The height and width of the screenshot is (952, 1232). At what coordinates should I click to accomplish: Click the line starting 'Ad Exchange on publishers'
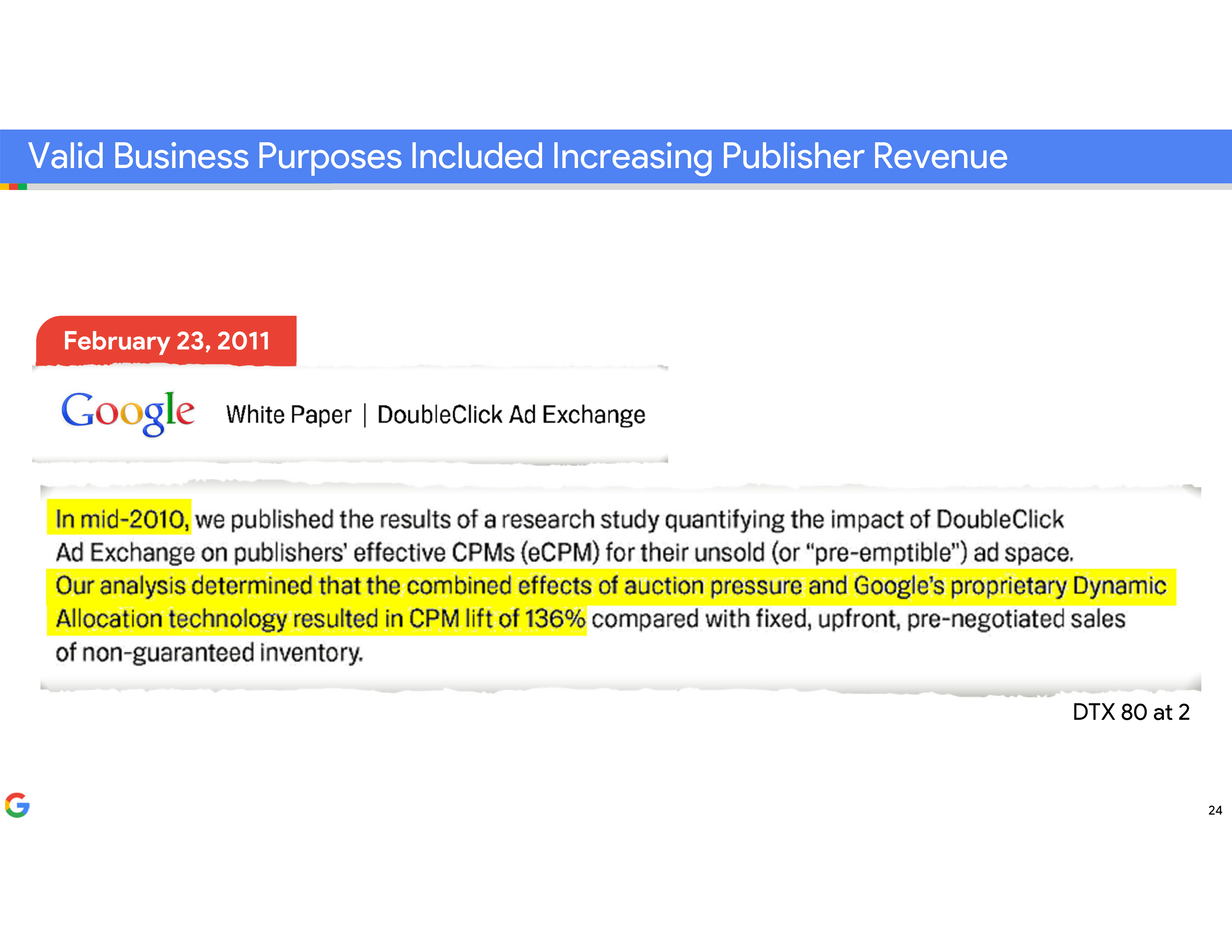tap(564, 552)
